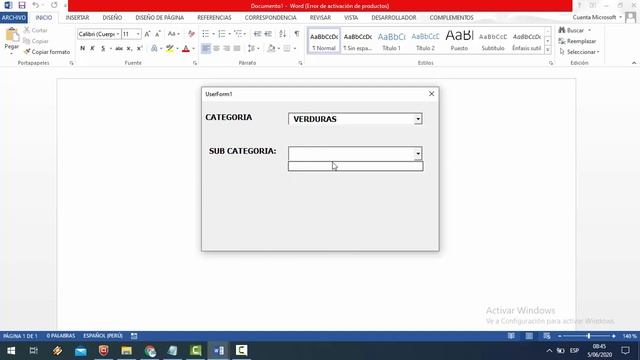Go to the REFERENCIAS tab
Image resolution: width=640 pixels, height=360 pixels.
[214, 18]
